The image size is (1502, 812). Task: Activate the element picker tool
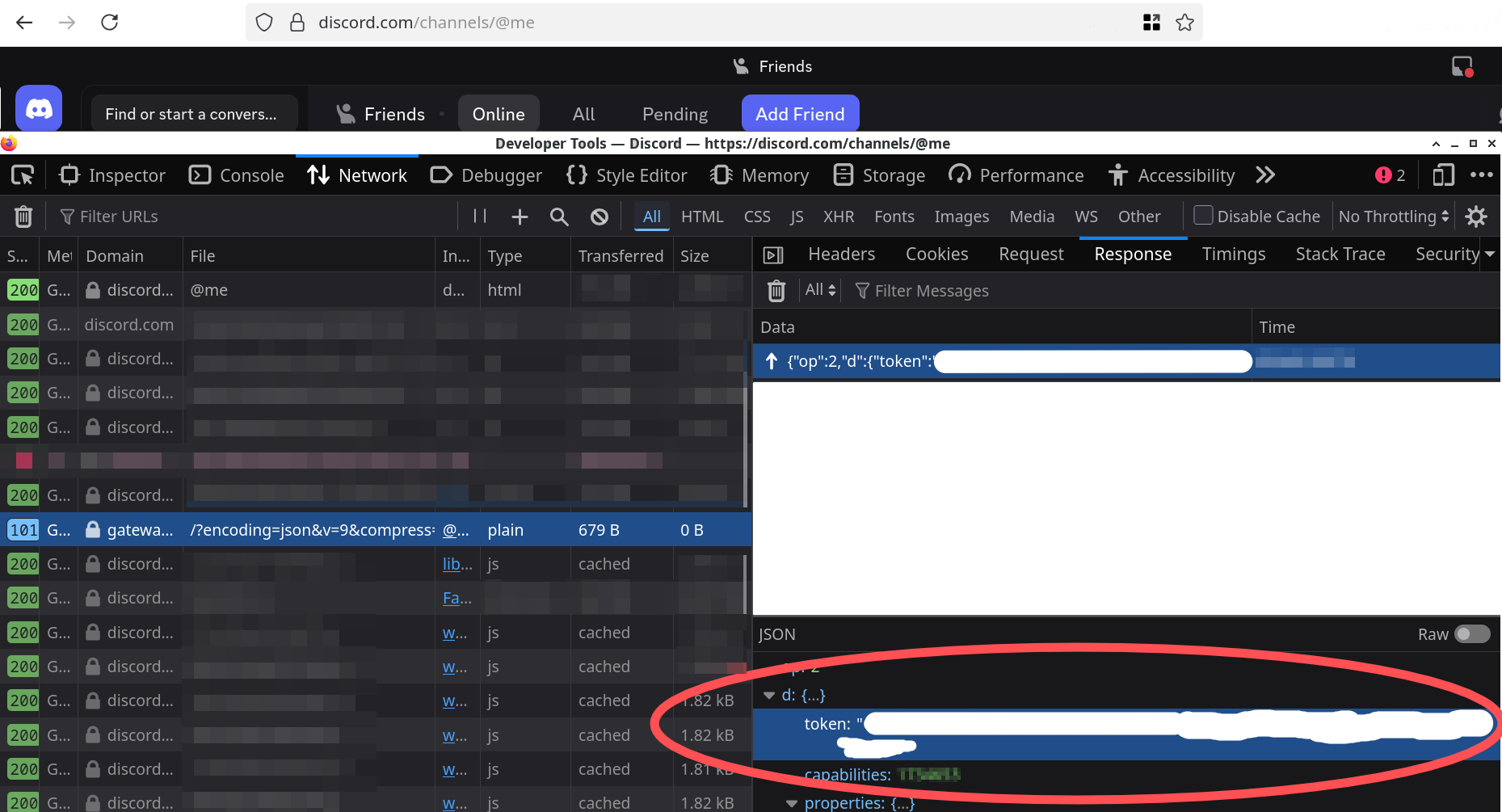pos(23,175)
